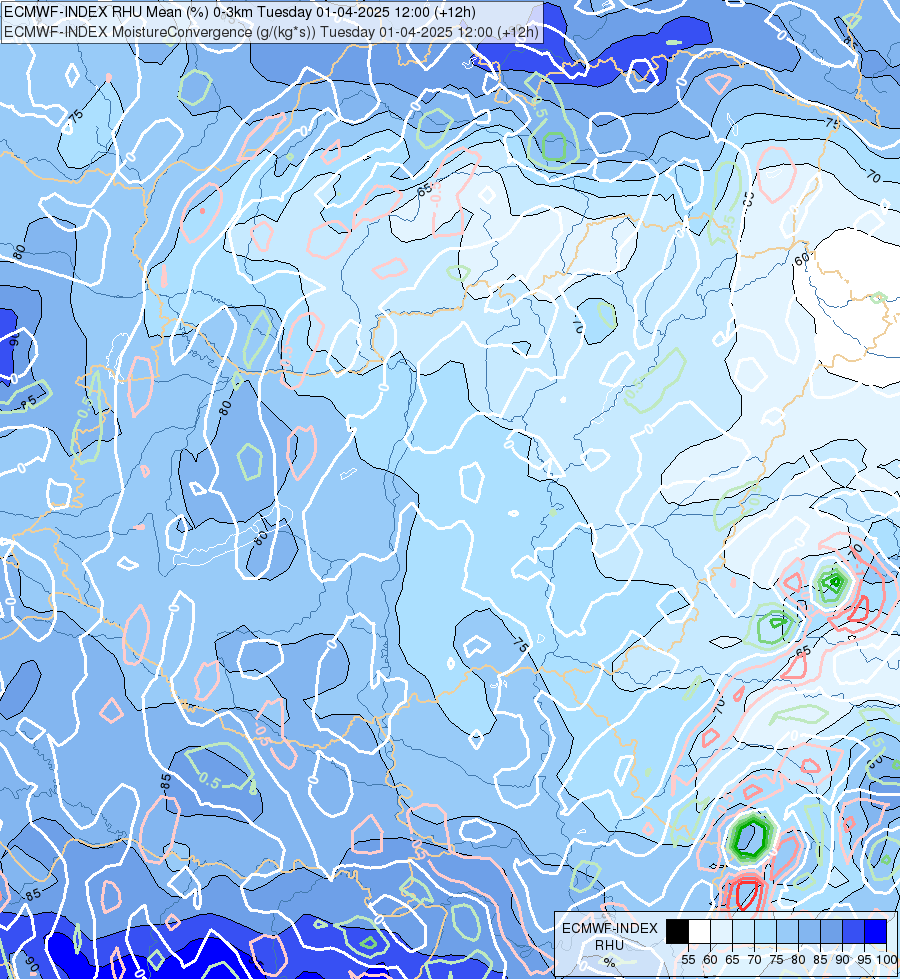Click the legend value 60
900x979 pixels.
pyautogui.click(x=710, y=960)
